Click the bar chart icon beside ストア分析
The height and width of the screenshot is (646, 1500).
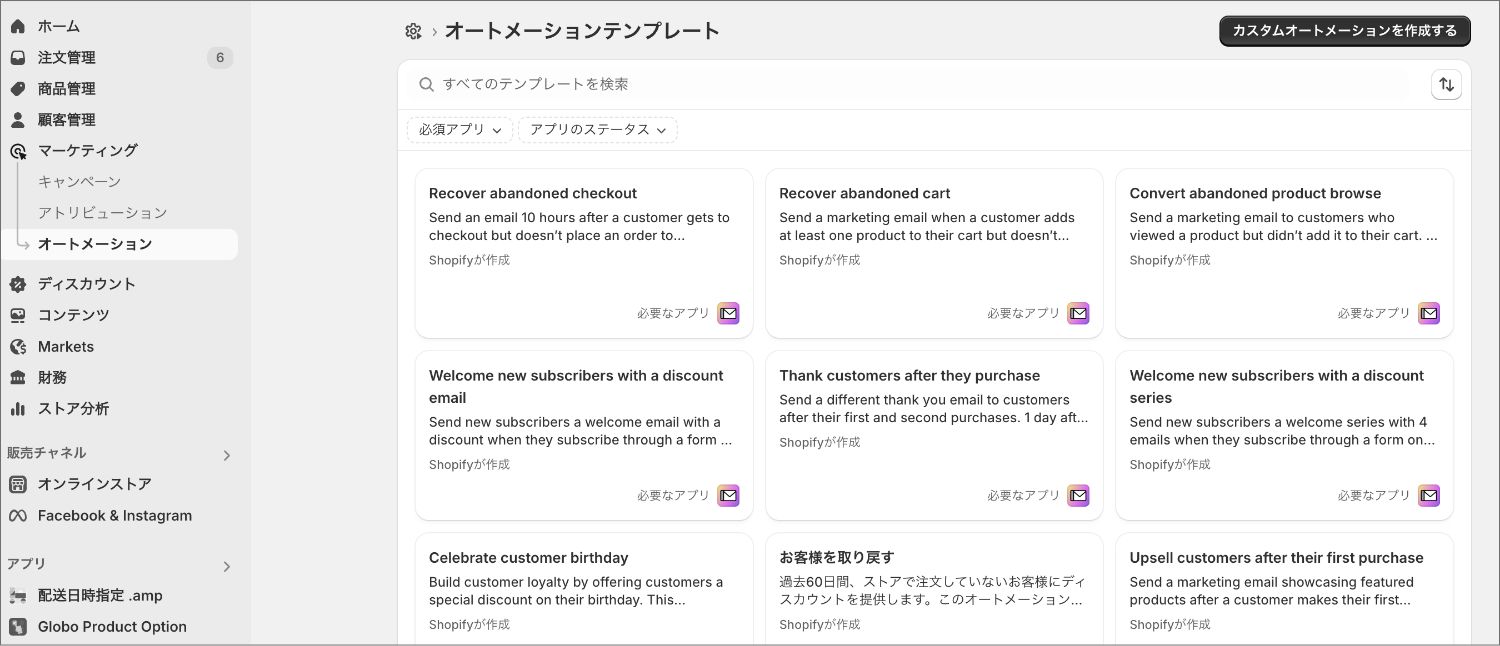pyautogui.click(x=17, y=409)
